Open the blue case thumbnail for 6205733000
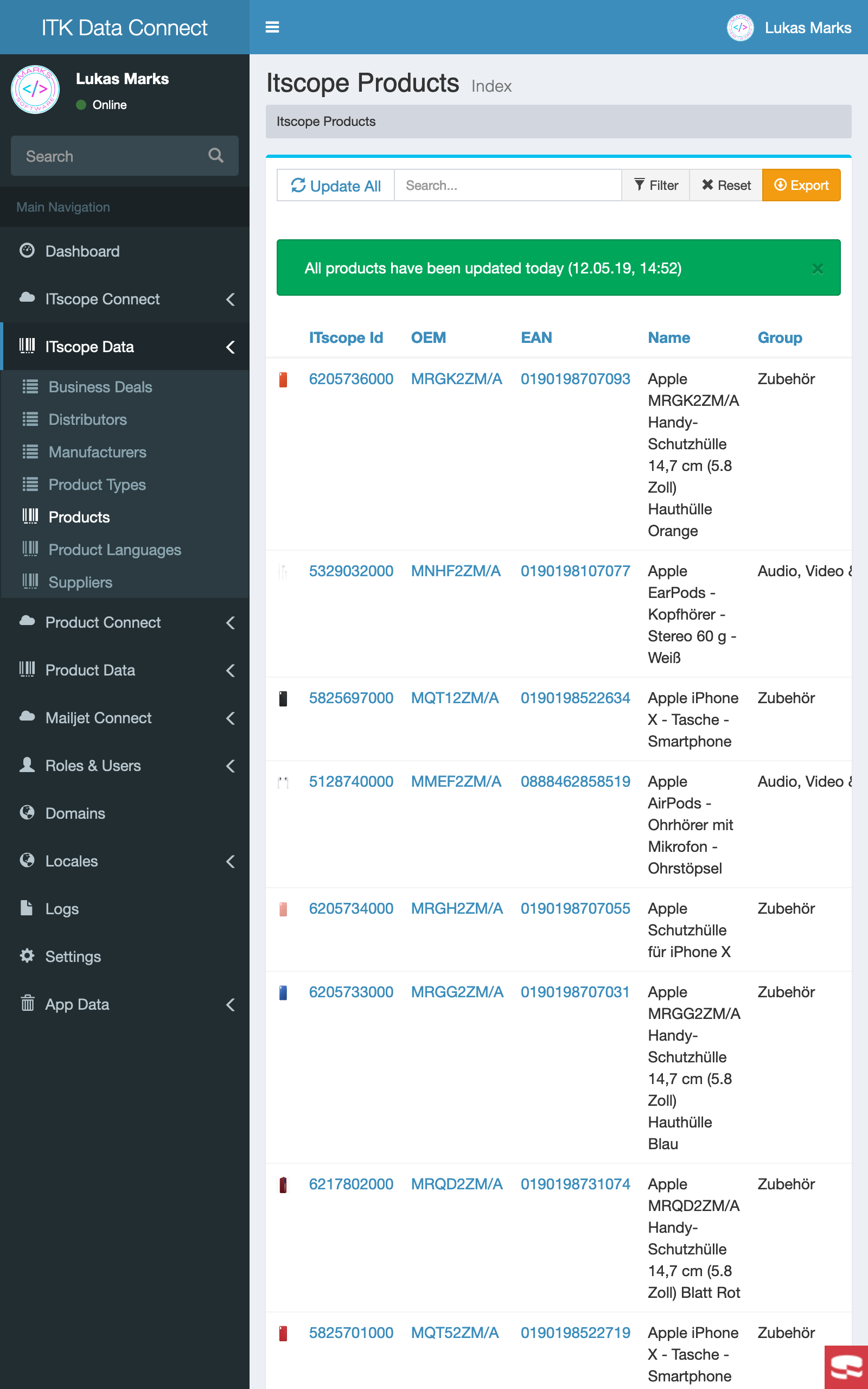 point(283,992)
